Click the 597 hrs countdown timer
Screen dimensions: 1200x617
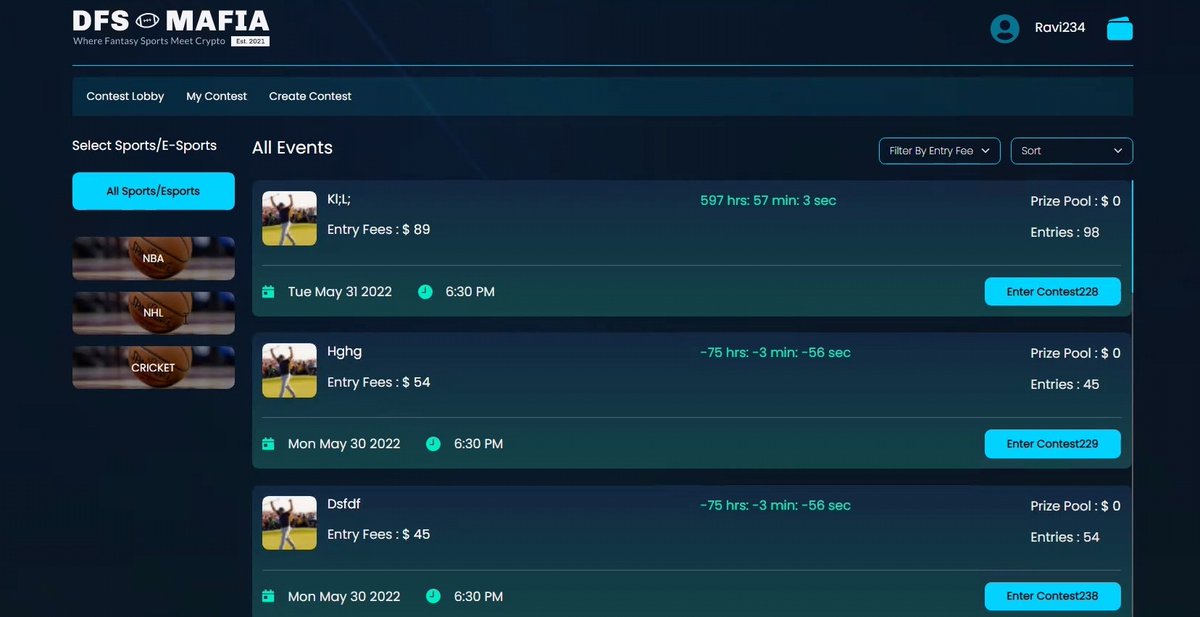click(x=768, y=200)
